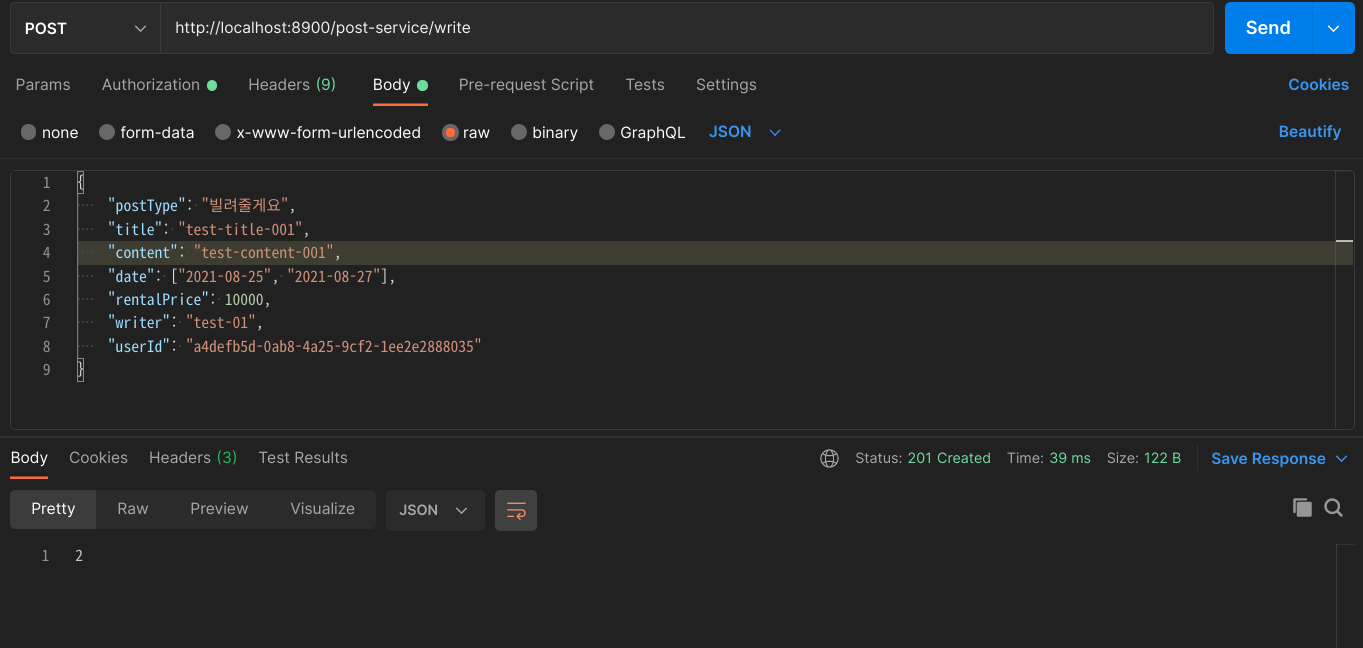Viewport: 1363px width, 648px height.
Task: Toggle the line wrap icon button
Action: (516, 510)
